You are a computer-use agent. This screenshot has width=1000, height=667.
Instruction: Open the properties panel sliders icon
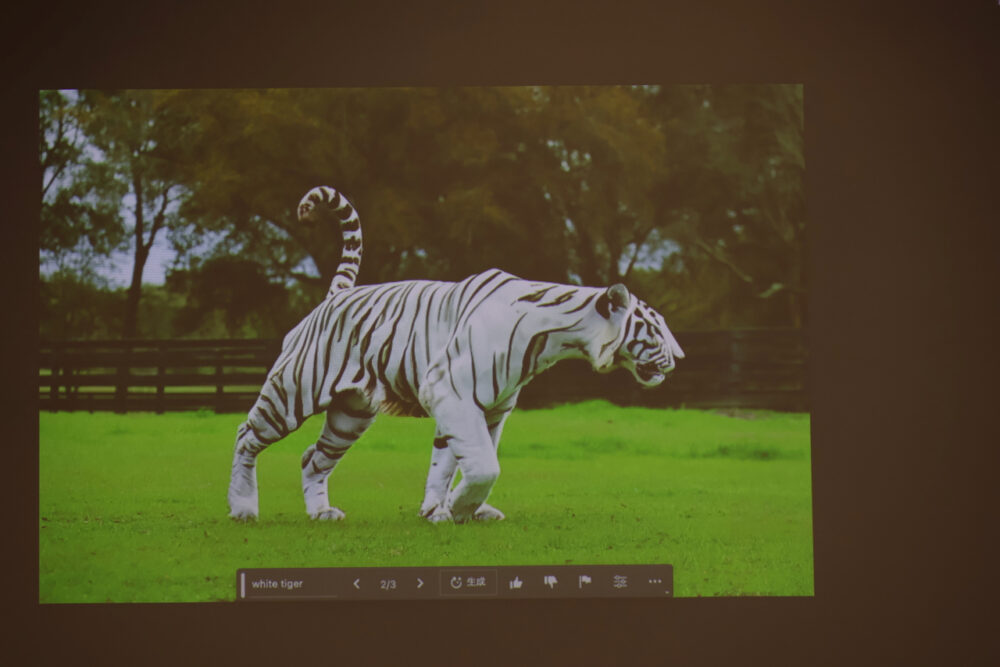tap(620, 582)
